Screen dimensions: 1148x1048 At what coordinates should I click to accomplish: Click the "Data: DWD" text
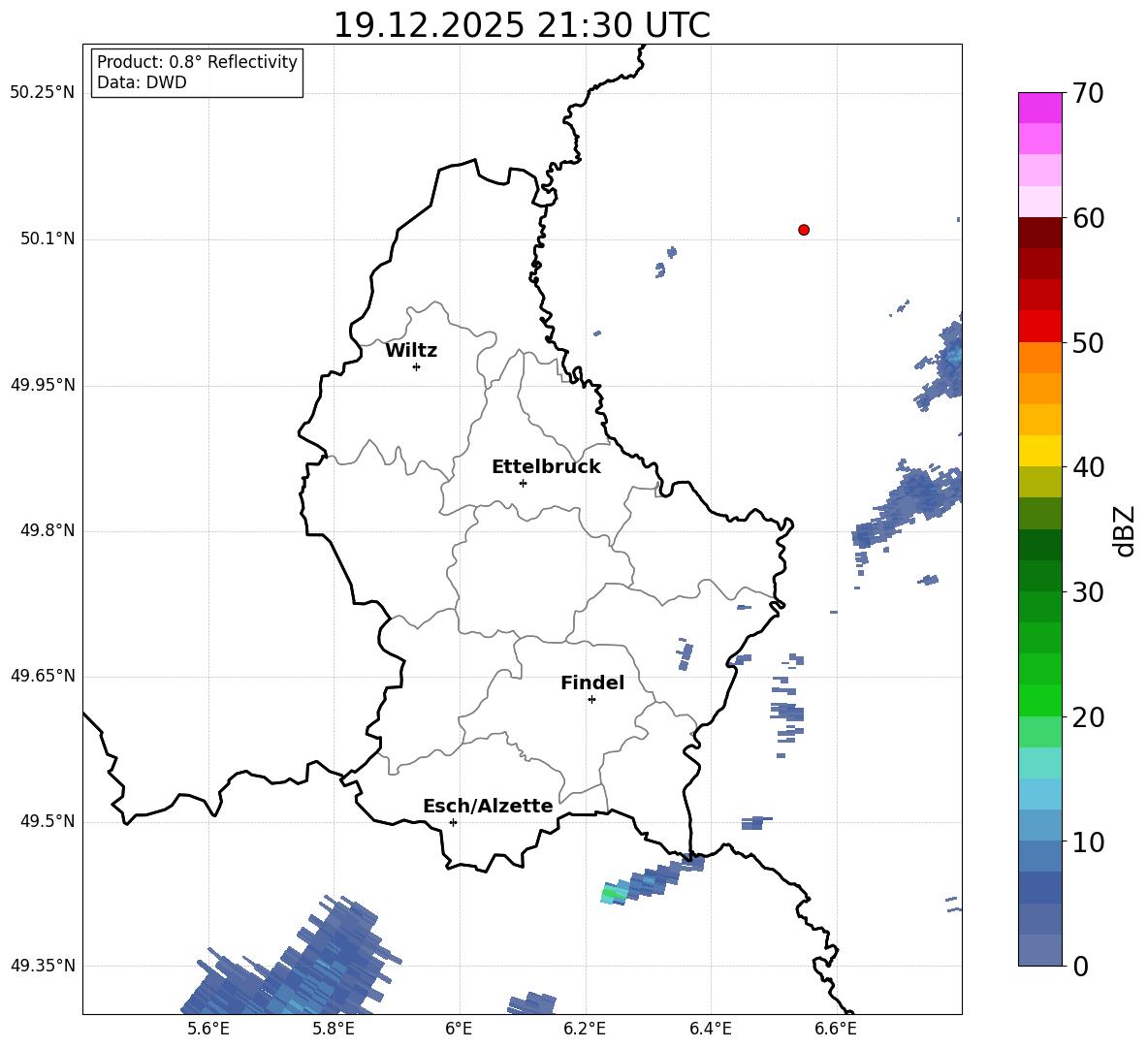coord(142,82)
